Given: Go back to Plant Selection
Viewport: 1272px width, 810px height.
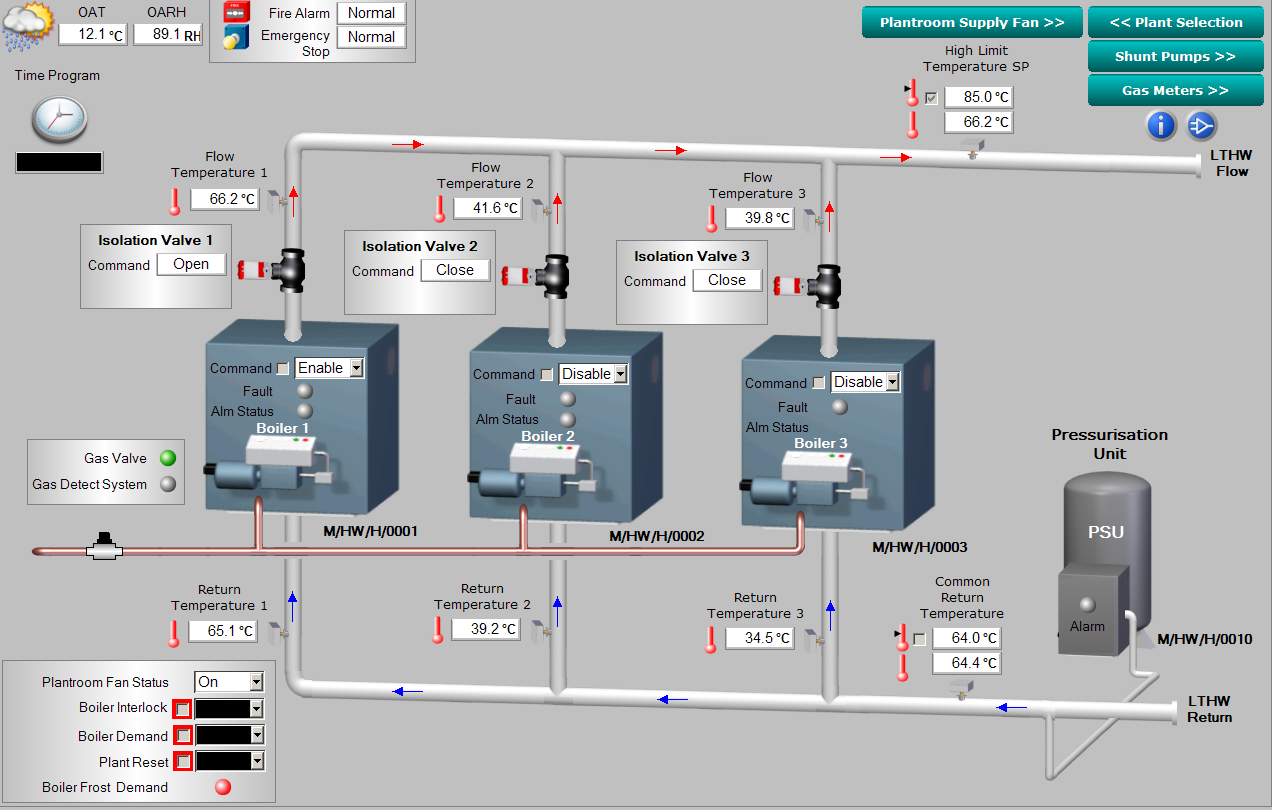Looking at the screenshot, I should pos(1175,22).
